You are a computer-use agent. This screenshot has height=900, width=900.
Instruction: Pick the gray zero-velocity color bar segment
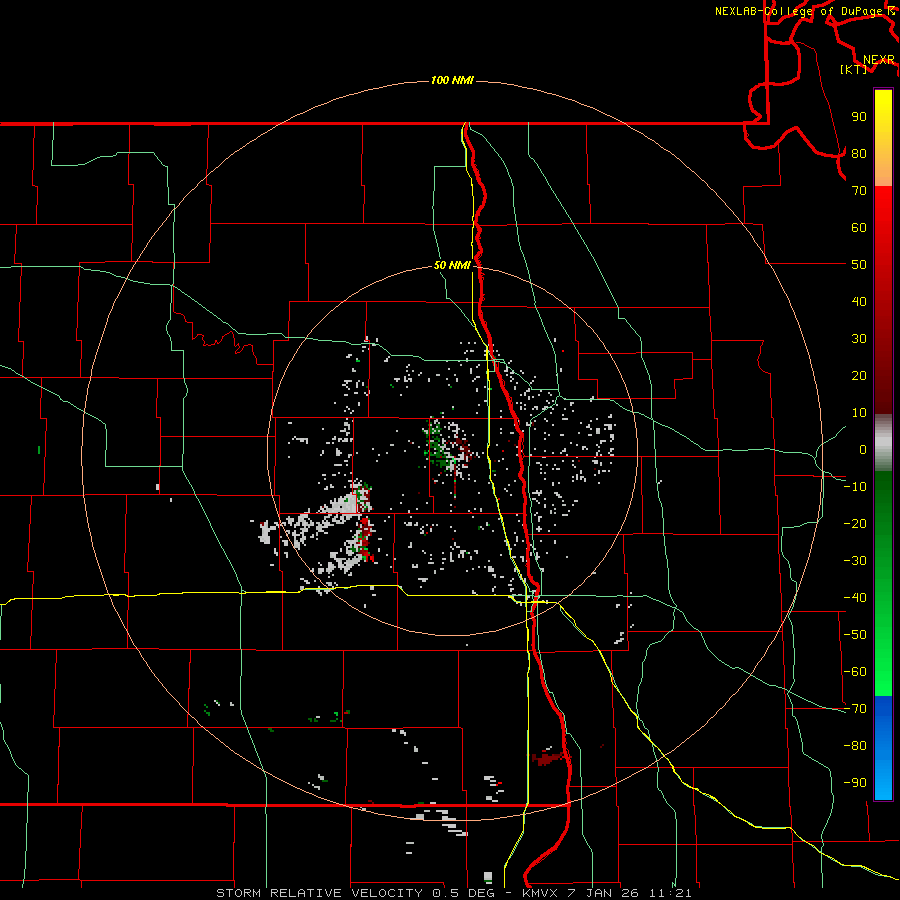coord(883,443)
